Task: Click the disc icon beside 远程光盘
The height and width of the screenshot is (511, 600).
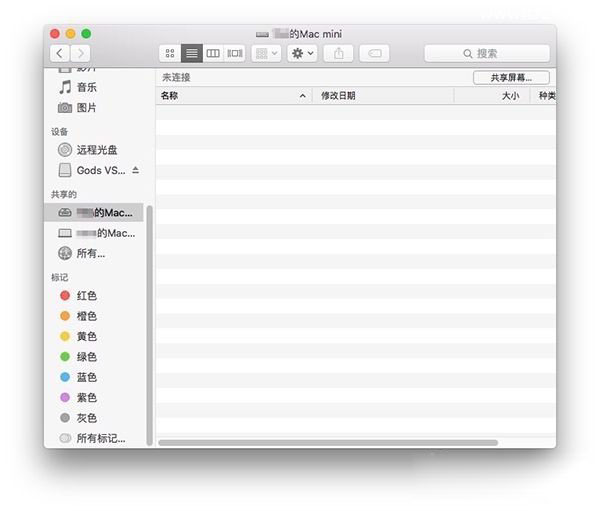Action: point(65,150)
